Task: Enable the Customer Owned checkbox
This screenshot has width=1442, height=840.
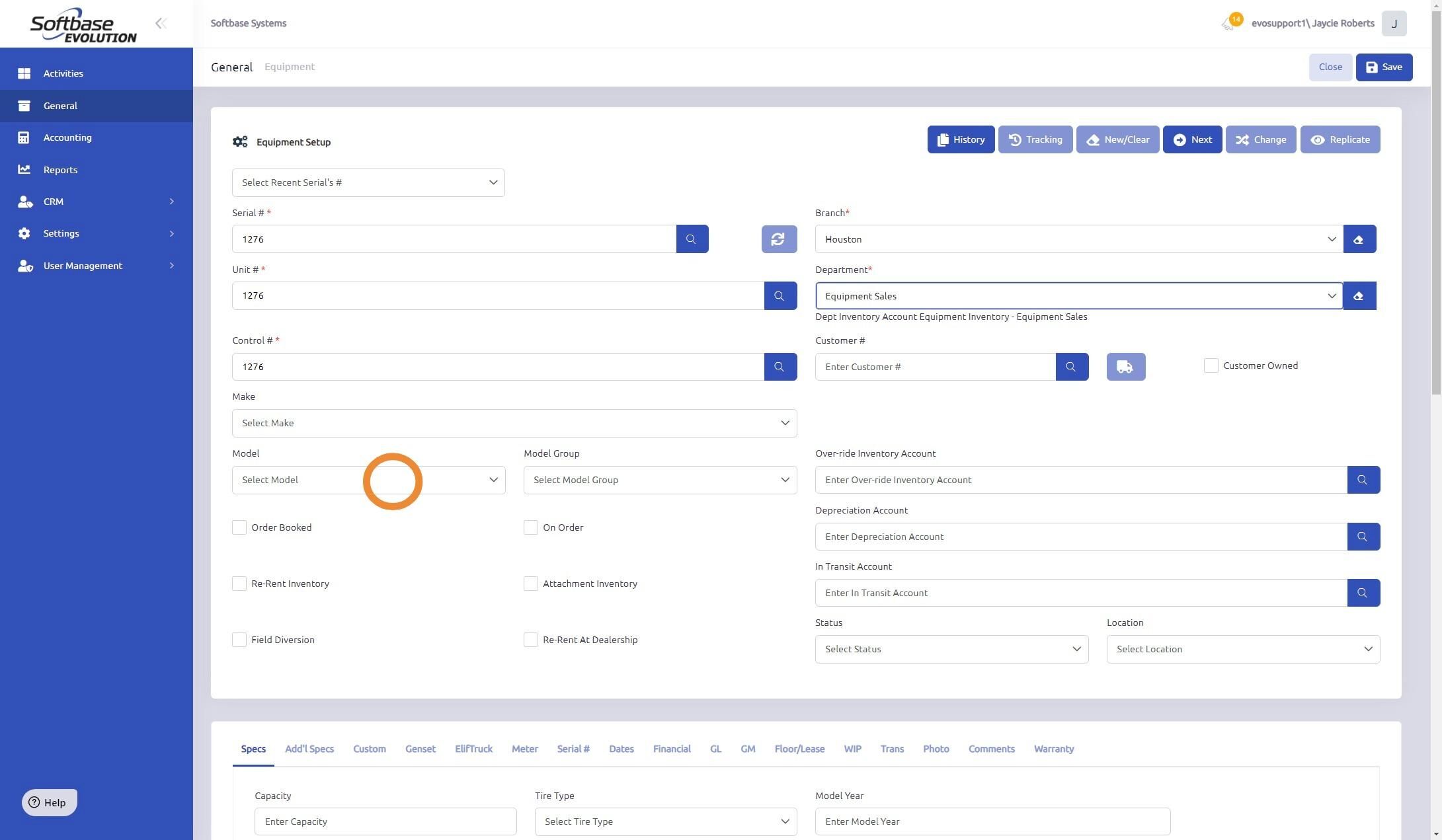Action: [1211, 365]
